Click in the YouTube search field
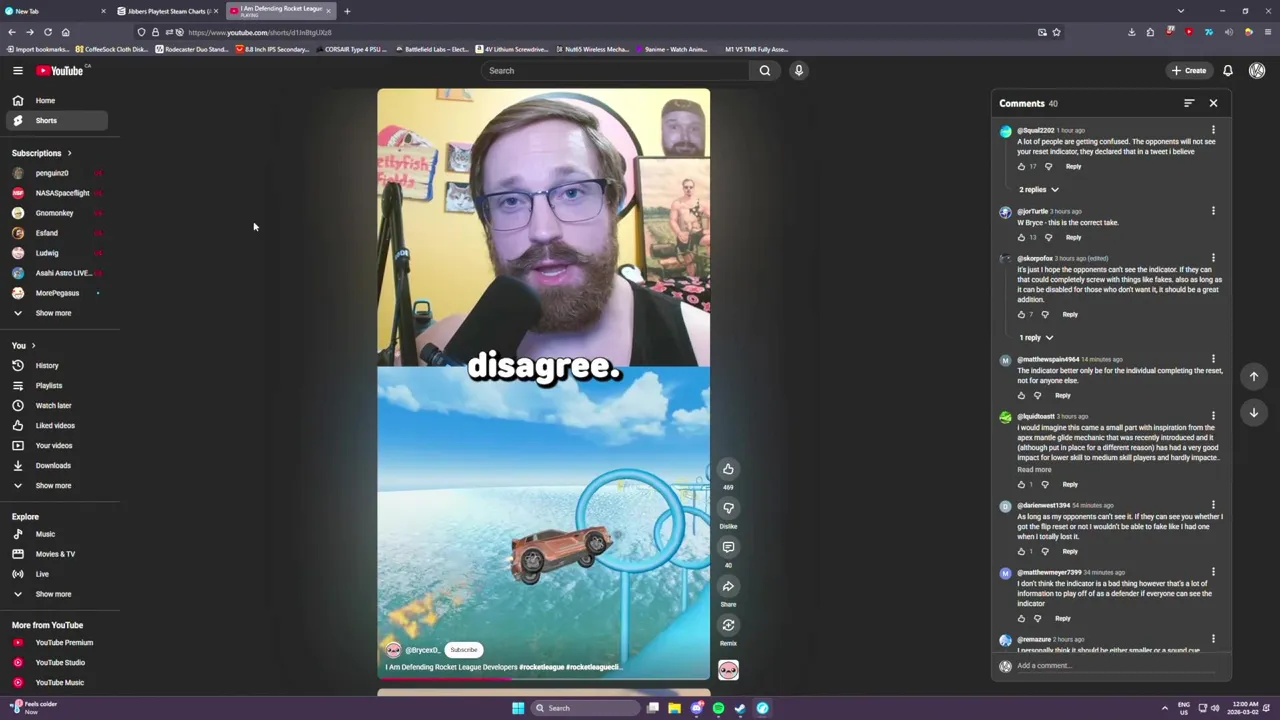This screenshot has width=1280, height=720. [x=615, y=70]
